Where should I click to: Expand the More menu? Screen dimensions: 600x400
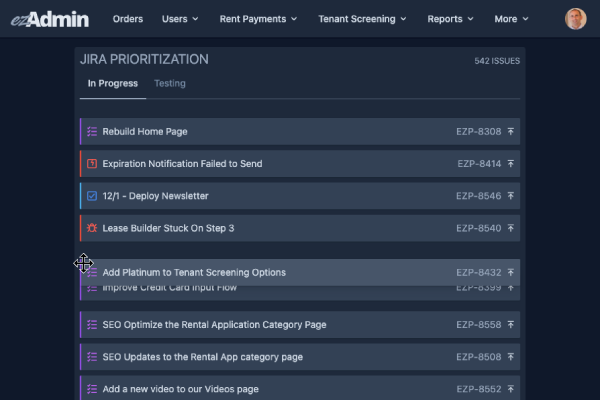coord(511,19)
